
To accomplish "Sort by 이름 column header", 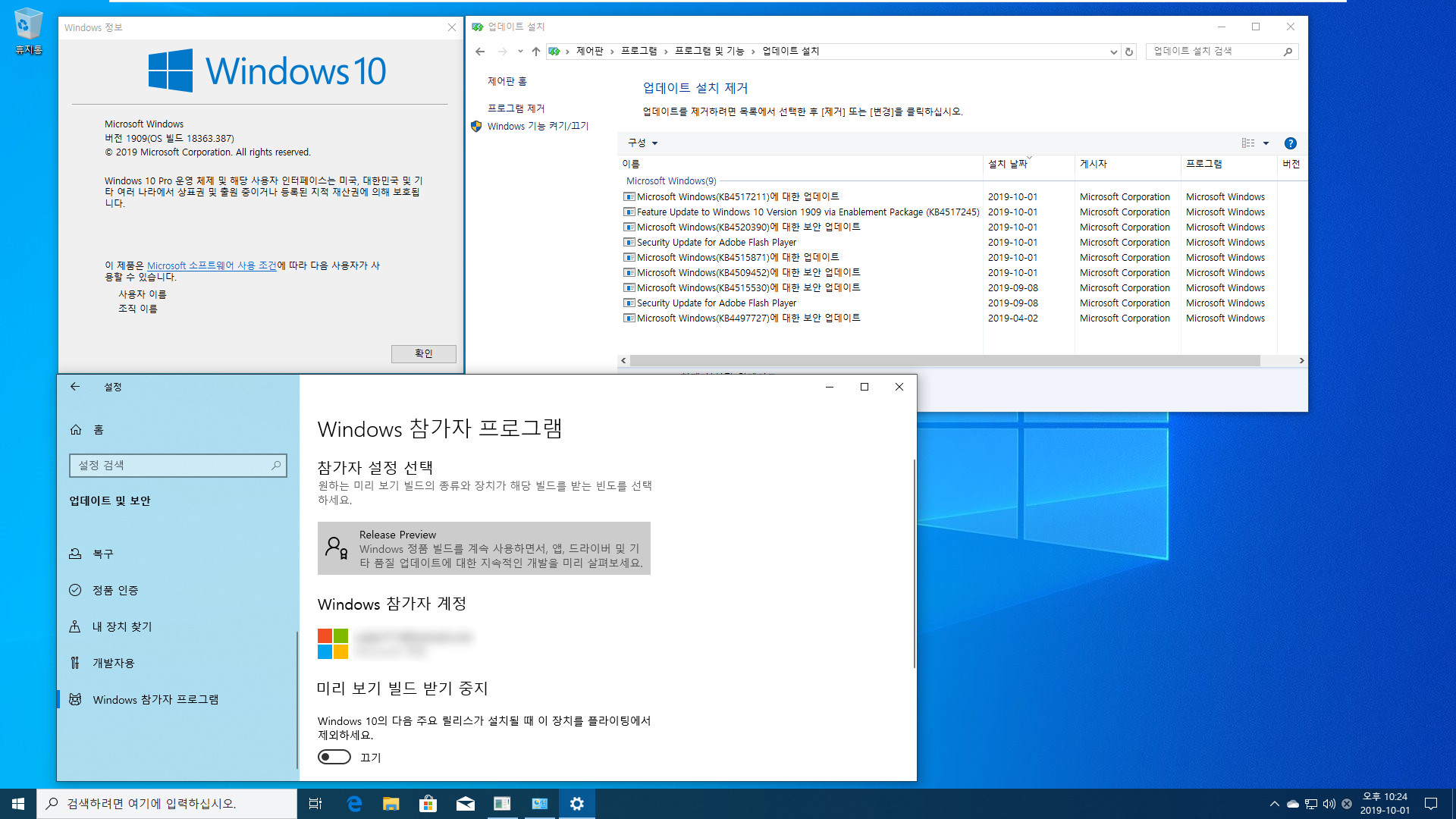I will (x=801, y=164).
